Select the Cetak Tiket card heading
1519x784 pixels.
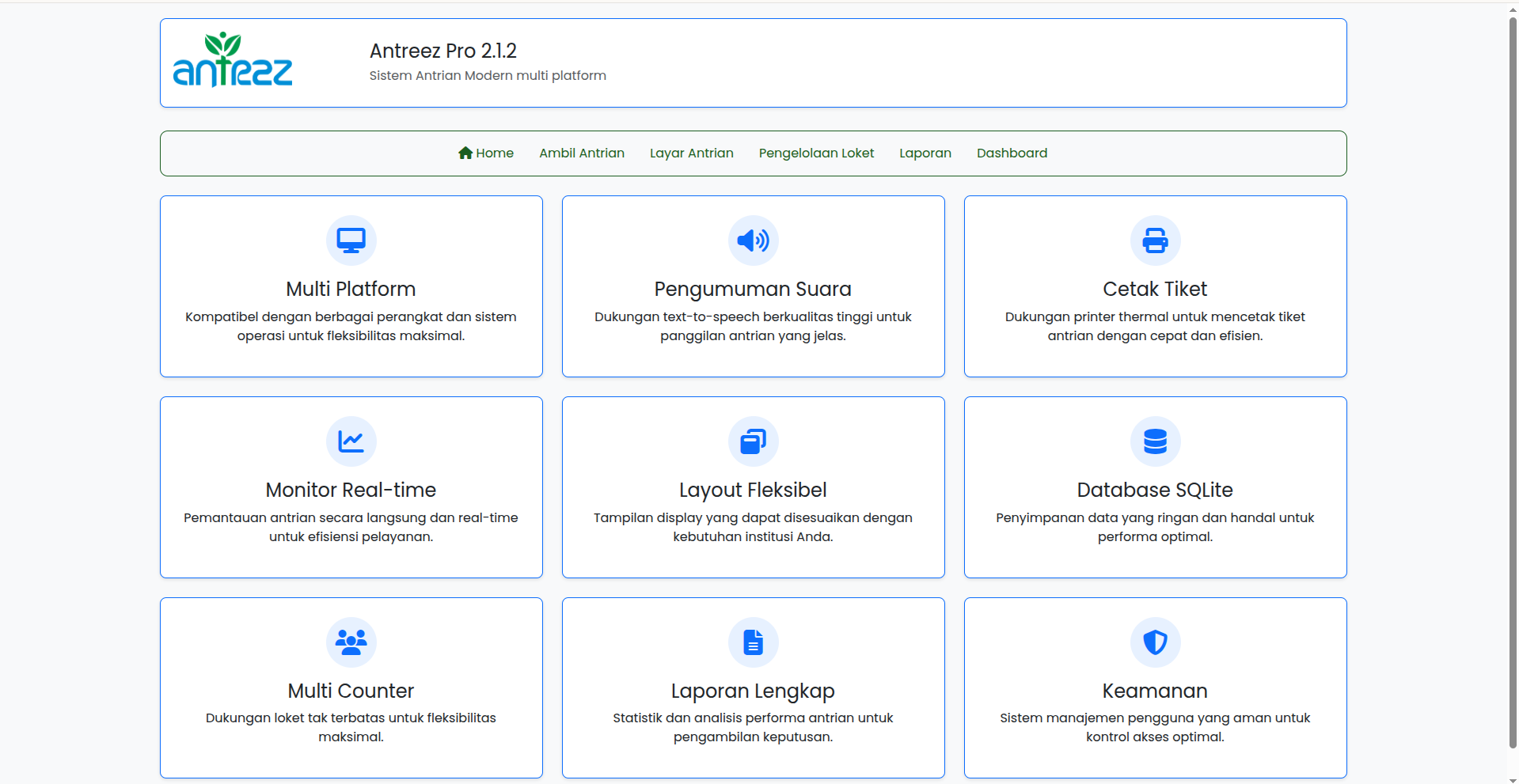[x=1155, y=290]
